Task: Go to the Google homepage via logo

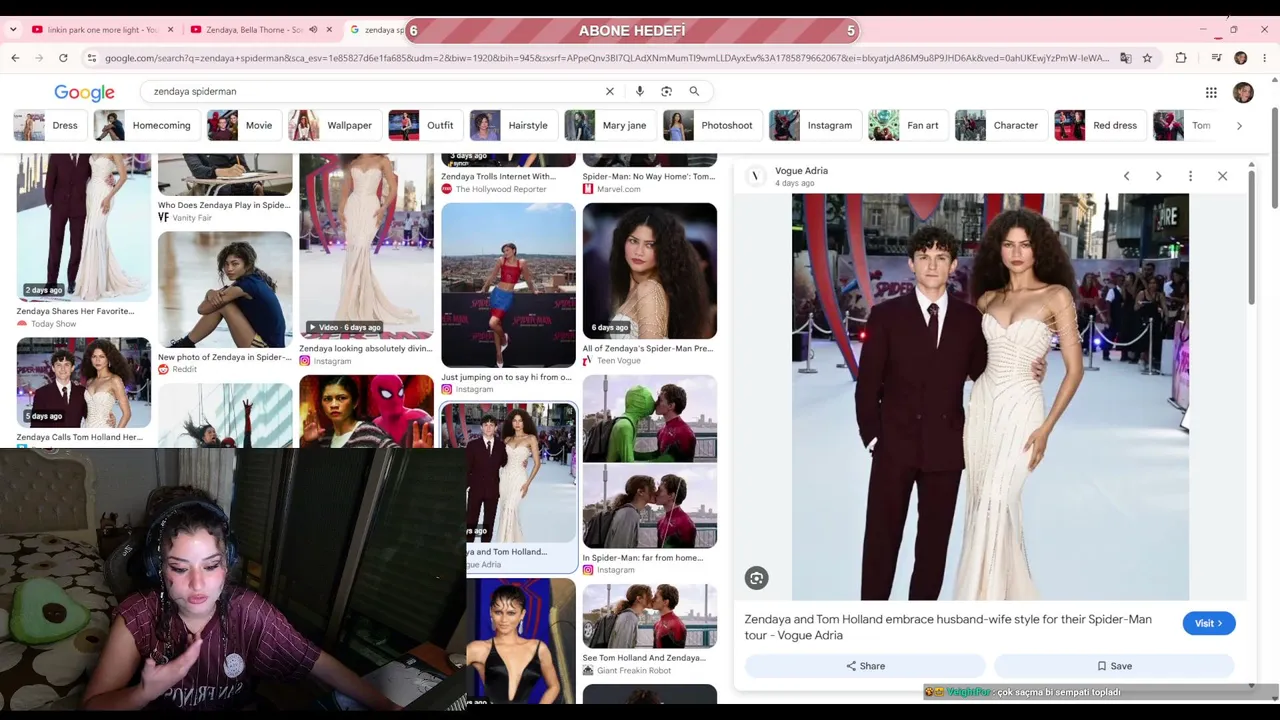Action: point(84,92)
